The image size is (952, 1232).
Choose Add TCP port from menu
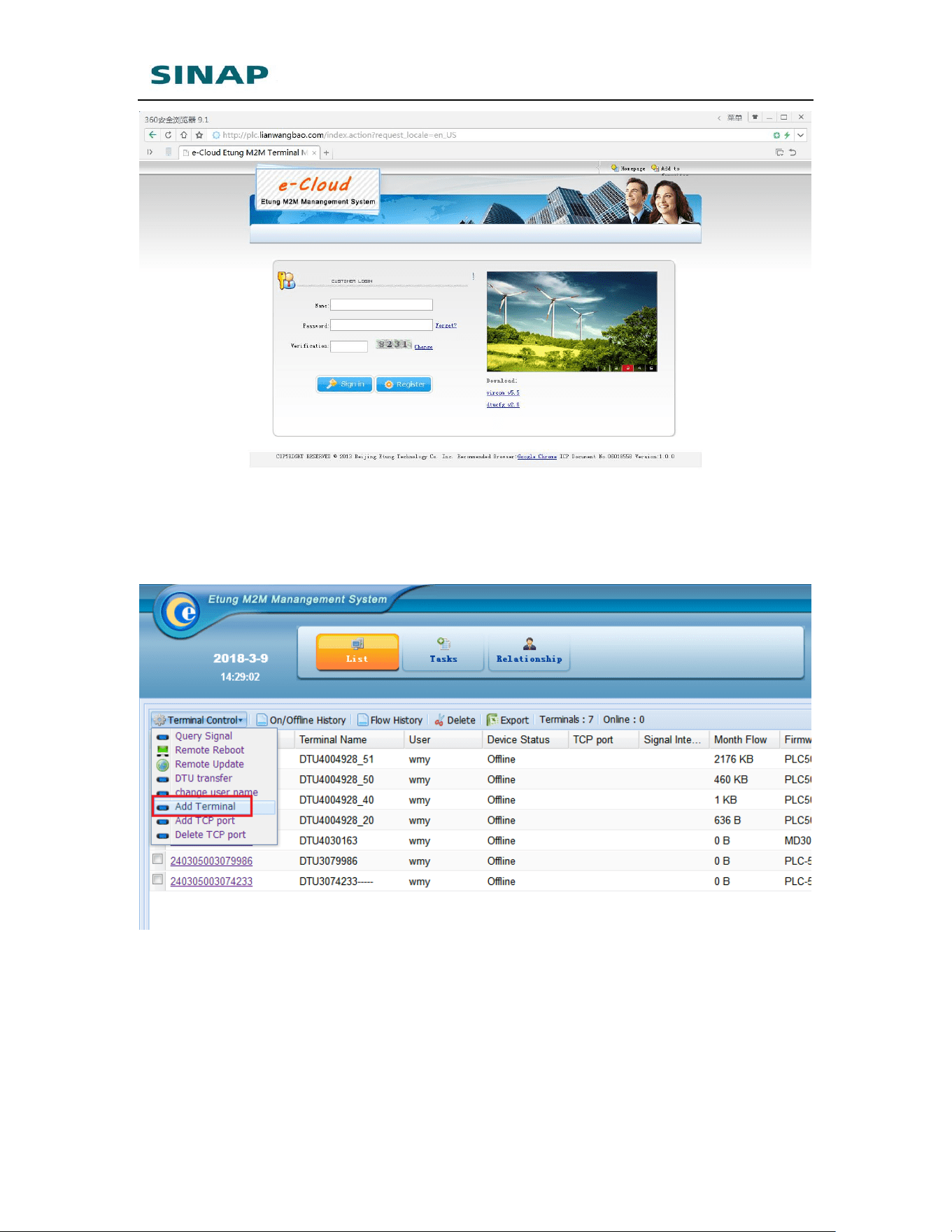(205, 820)
